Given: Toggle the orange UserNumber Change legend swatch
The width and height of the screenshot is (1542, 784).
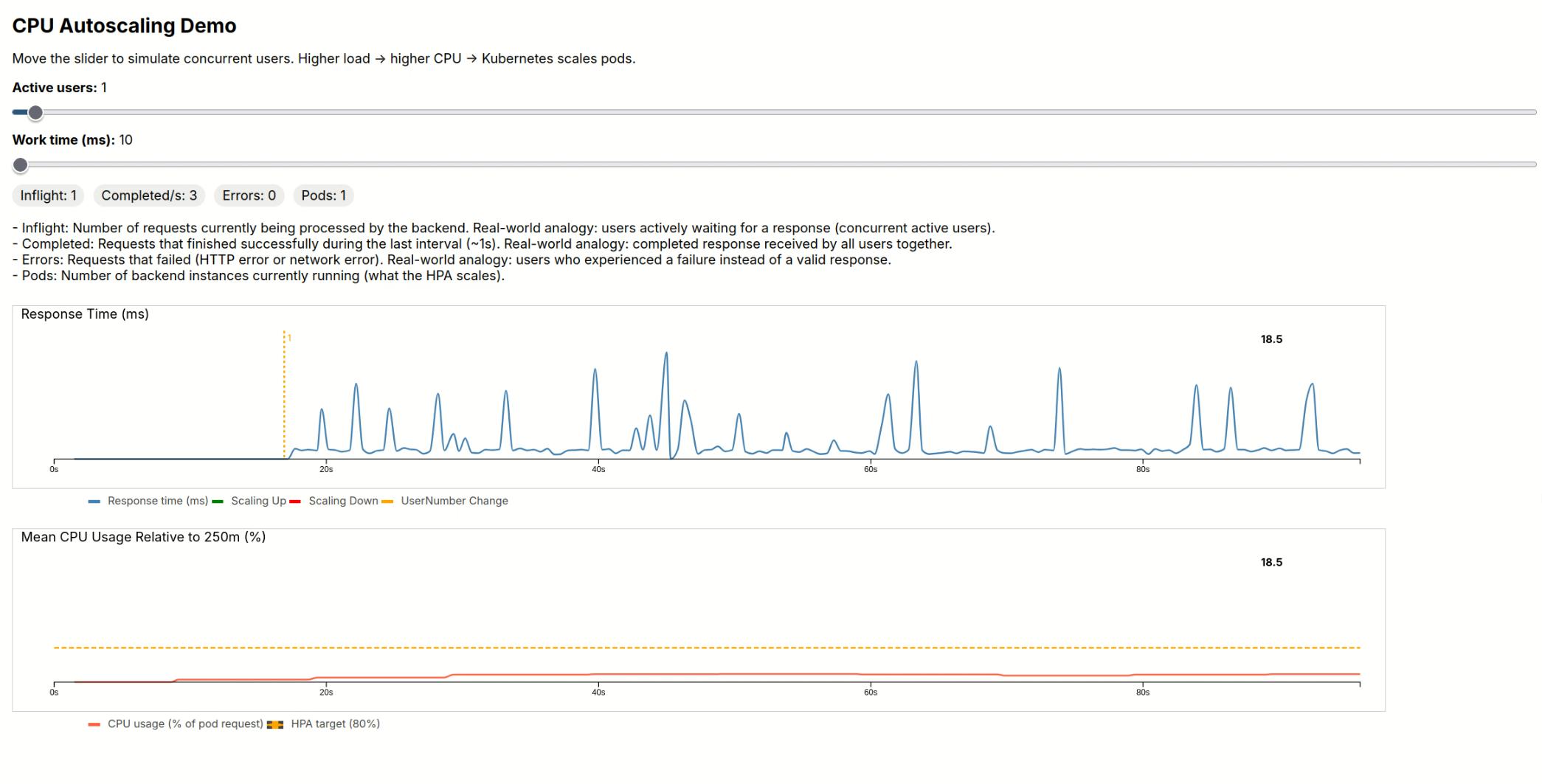Looking at the screenshot, I should coord(387,502).
